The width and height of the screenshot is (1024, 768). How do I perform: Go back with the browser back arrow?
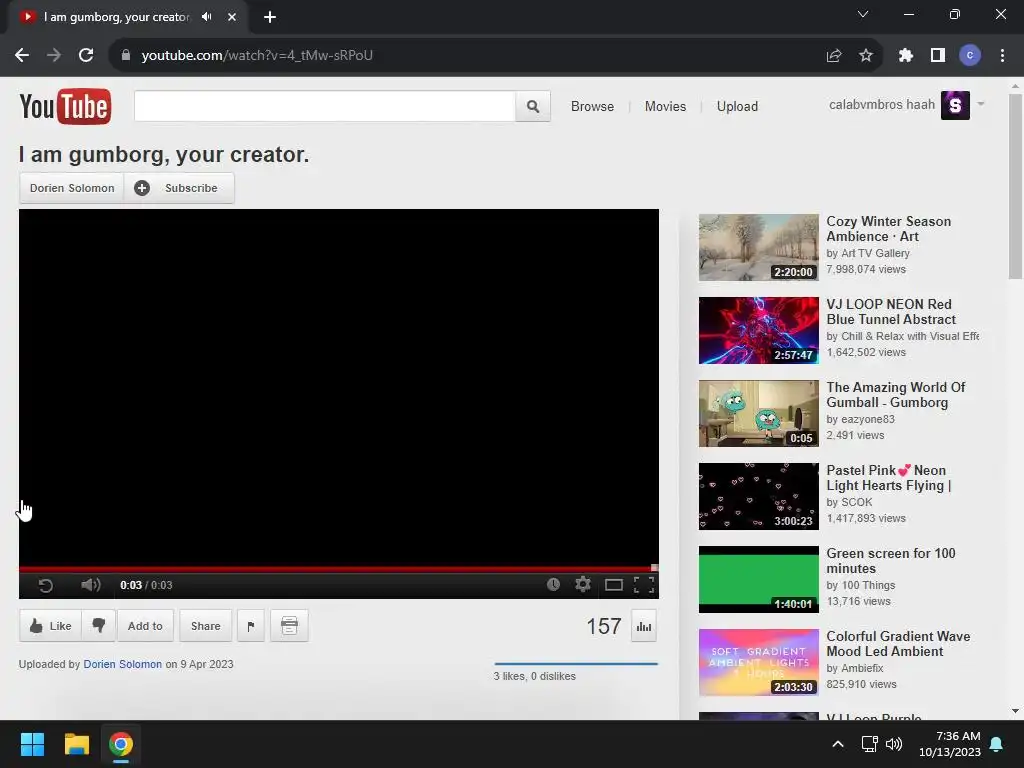(22, 56)
